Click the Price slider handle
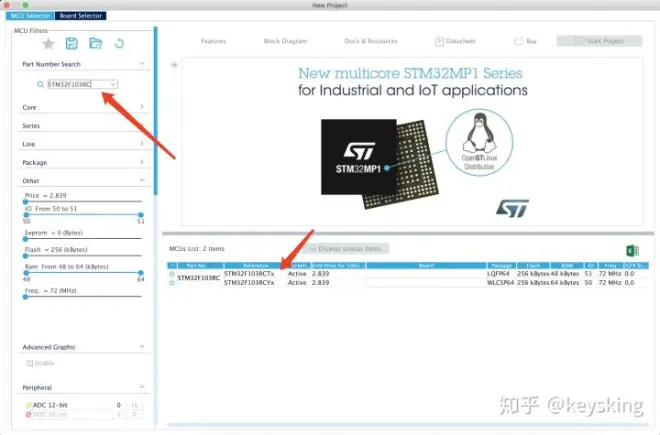Screen dimensions: 660x435 [26, 202]
